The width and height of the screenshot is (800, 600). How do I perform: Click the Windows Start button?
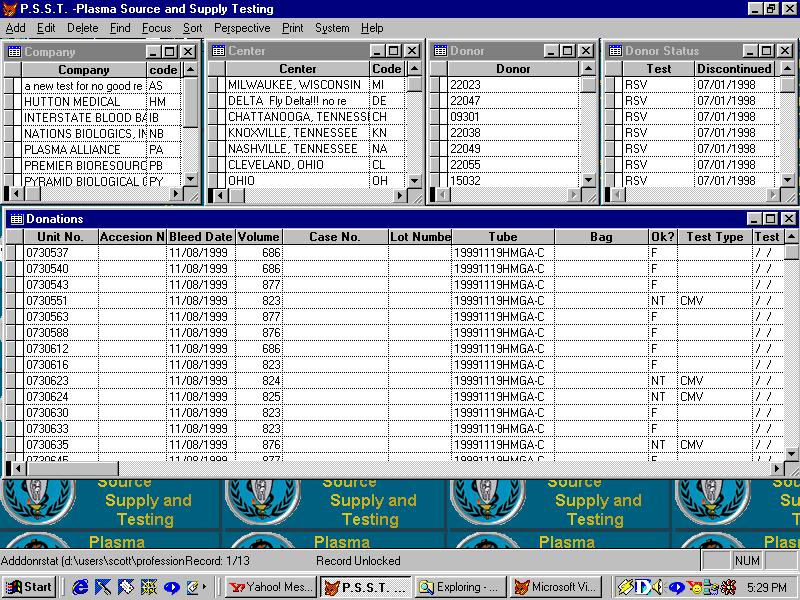pos(29,587)
